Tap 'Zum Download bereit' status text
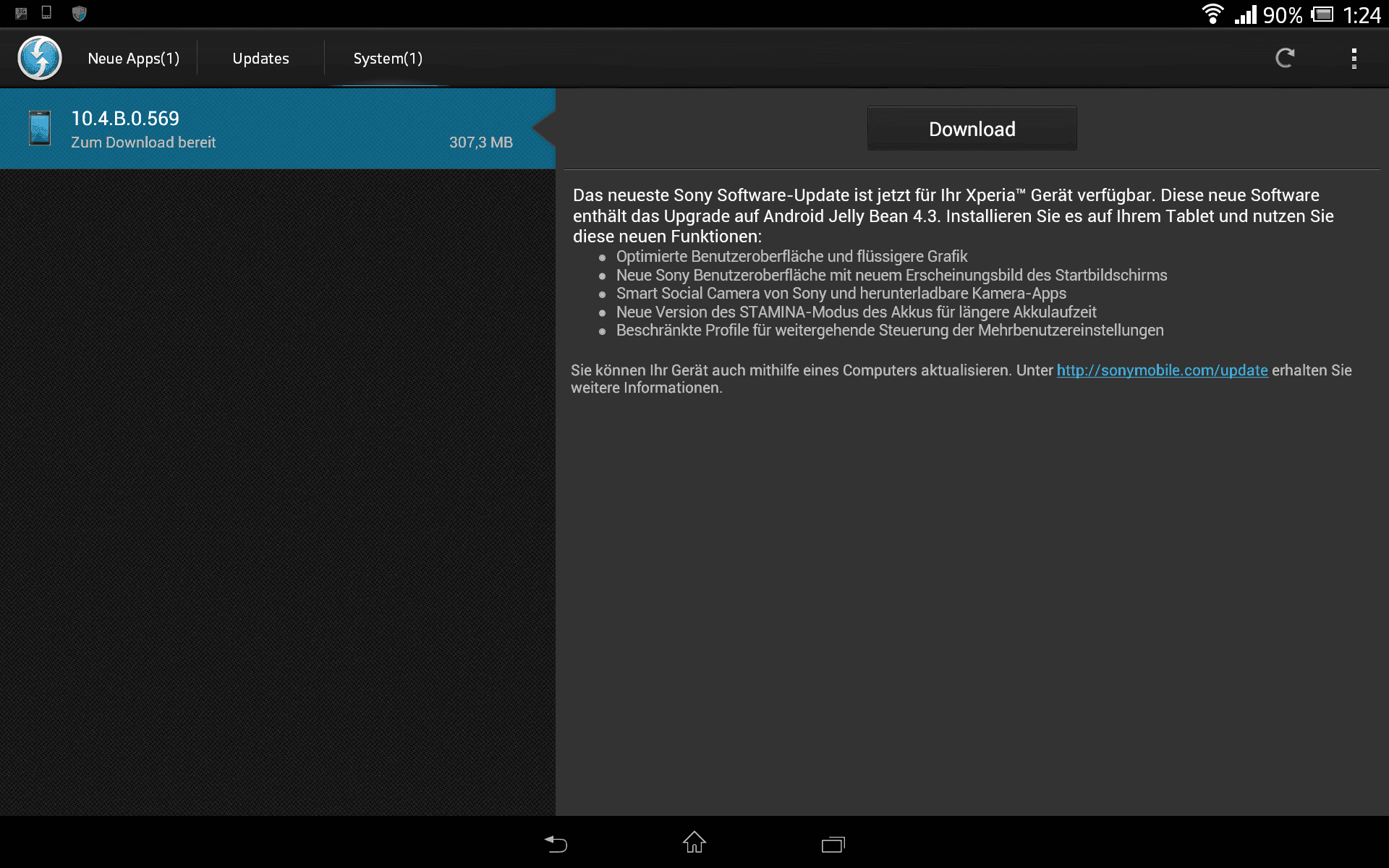Image resolution: width=1389 pixels, height=868 pixels. pos(143,142)
